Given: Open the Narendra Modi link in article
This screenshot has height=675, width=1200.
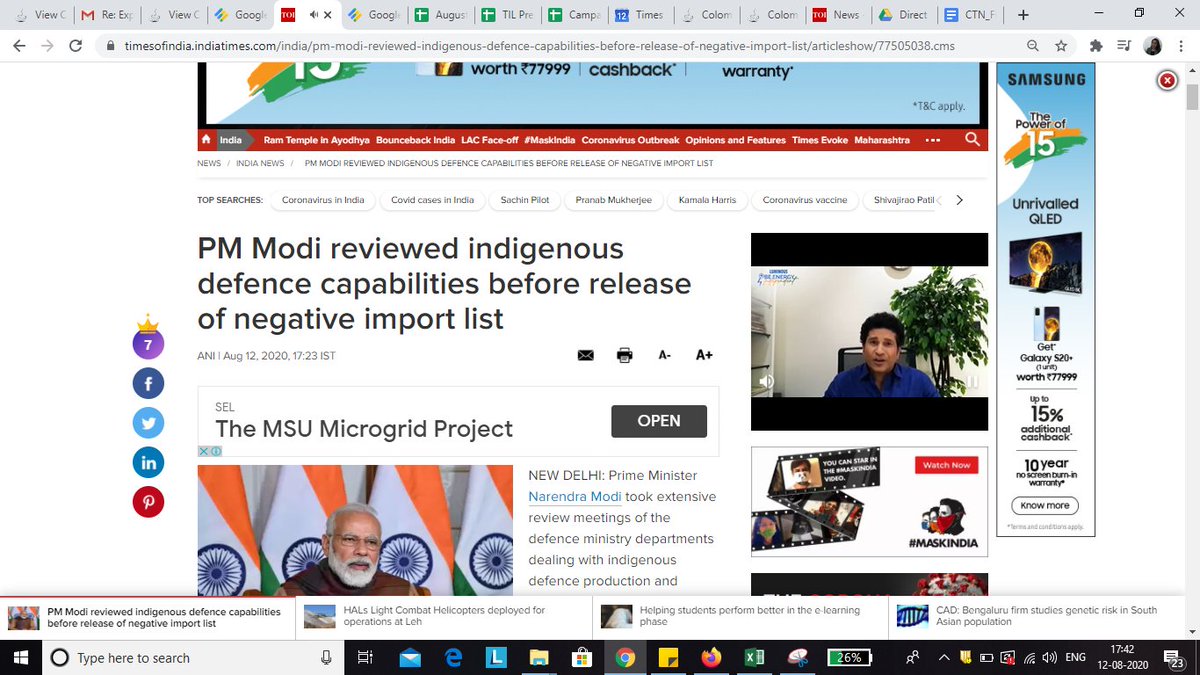Looking at the screenshot, I should (x=575, y=496).
